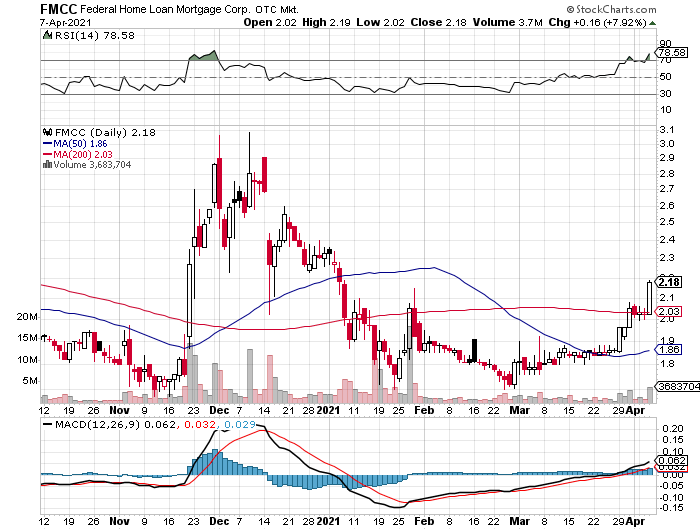The width and height of the screenshot is (700, 530).
Task: Click the 3.0 price axis label
Action: click(667, 143)
